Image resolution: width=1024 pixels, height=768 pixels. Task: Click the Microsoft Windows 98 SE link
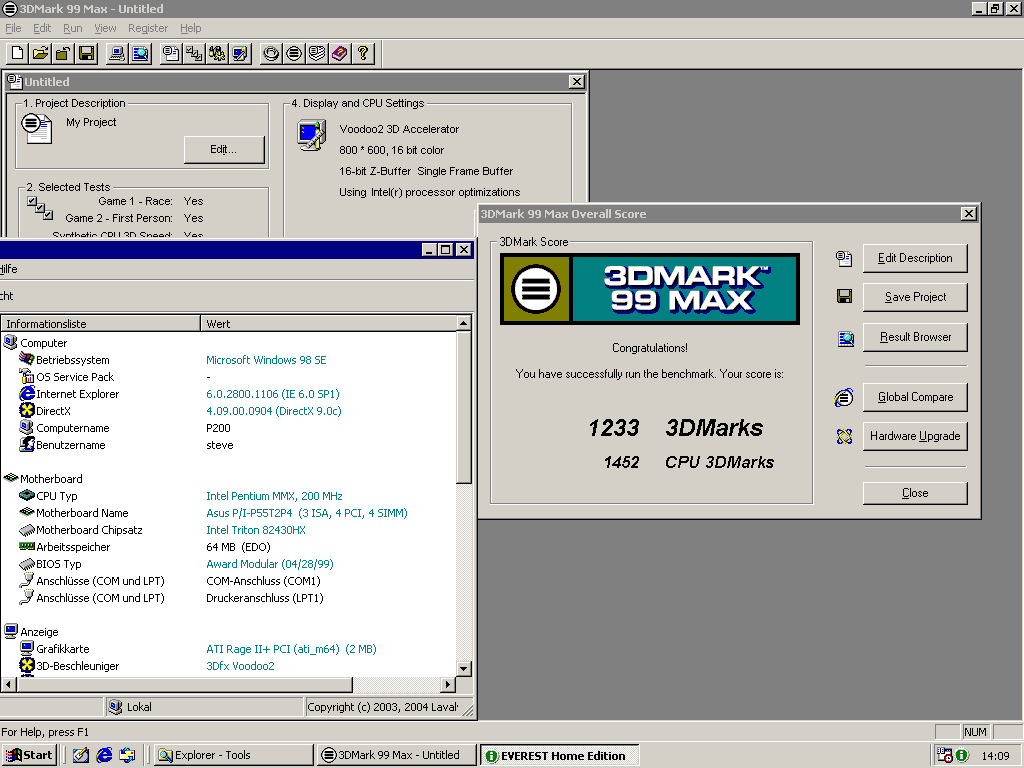tap(266, 360)
